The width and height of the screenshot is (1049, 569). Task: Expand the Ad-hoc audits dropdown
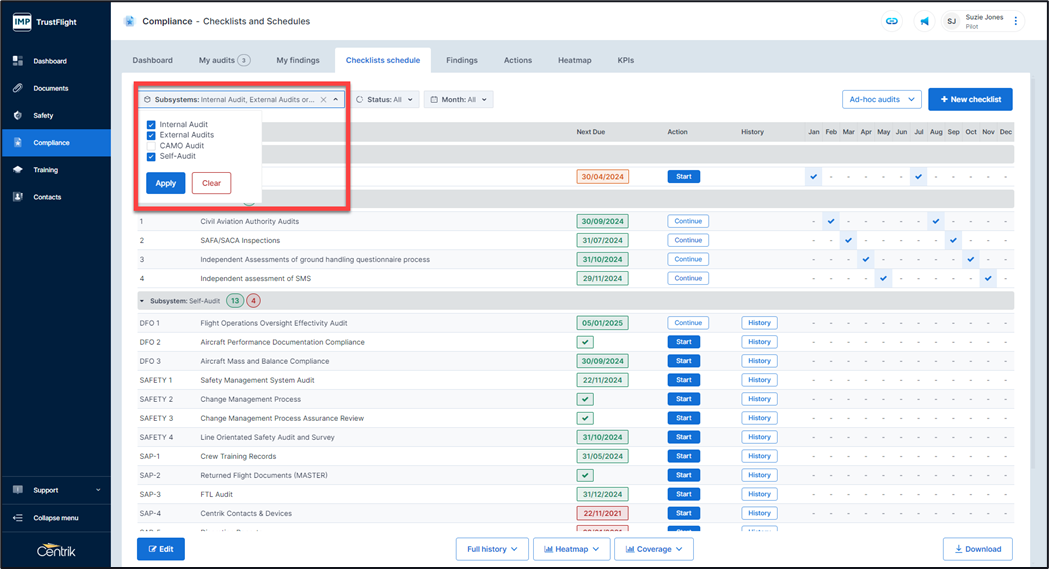881,100
